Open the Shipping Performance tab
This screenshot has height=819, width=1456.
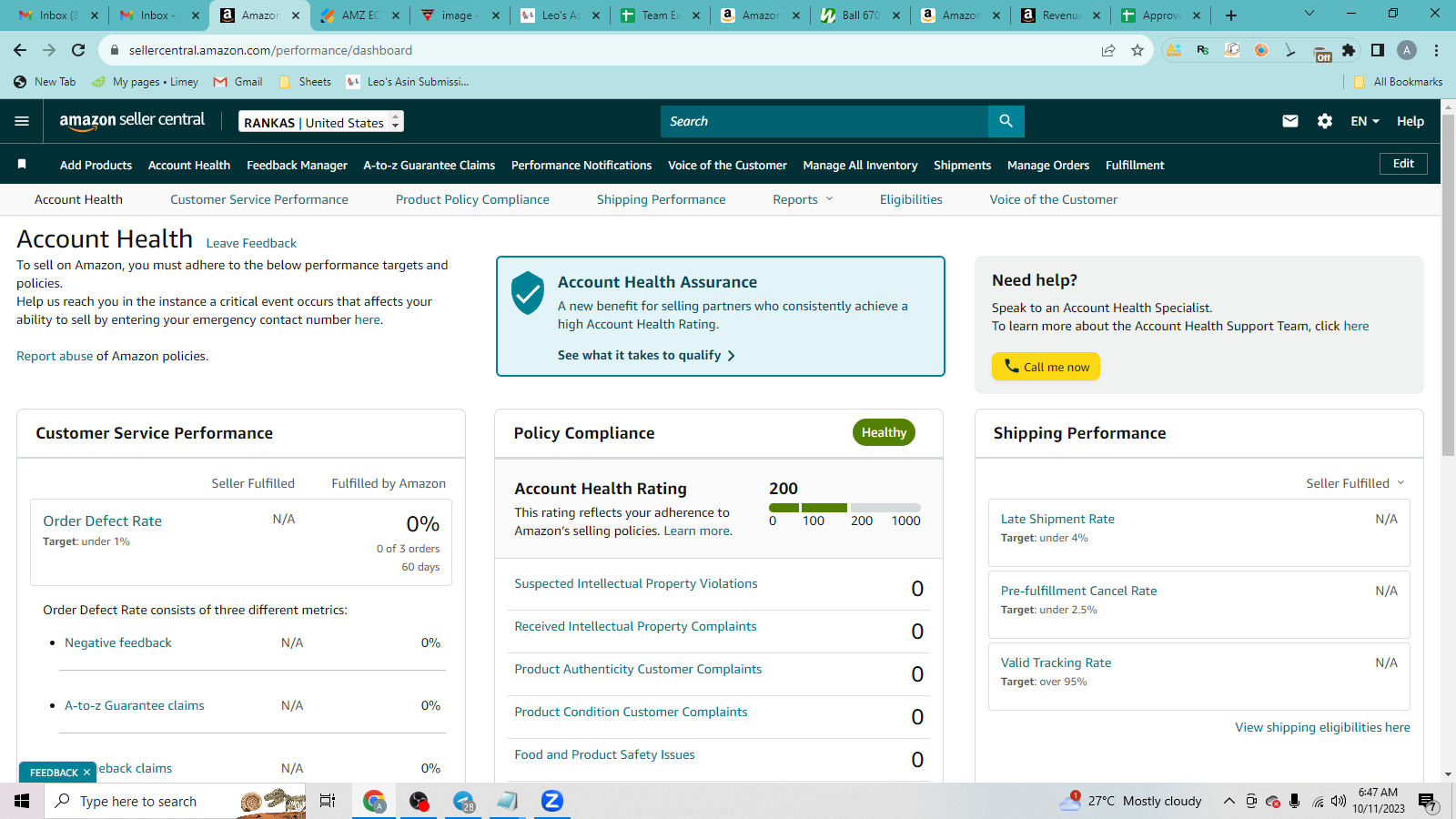[662, 199]
